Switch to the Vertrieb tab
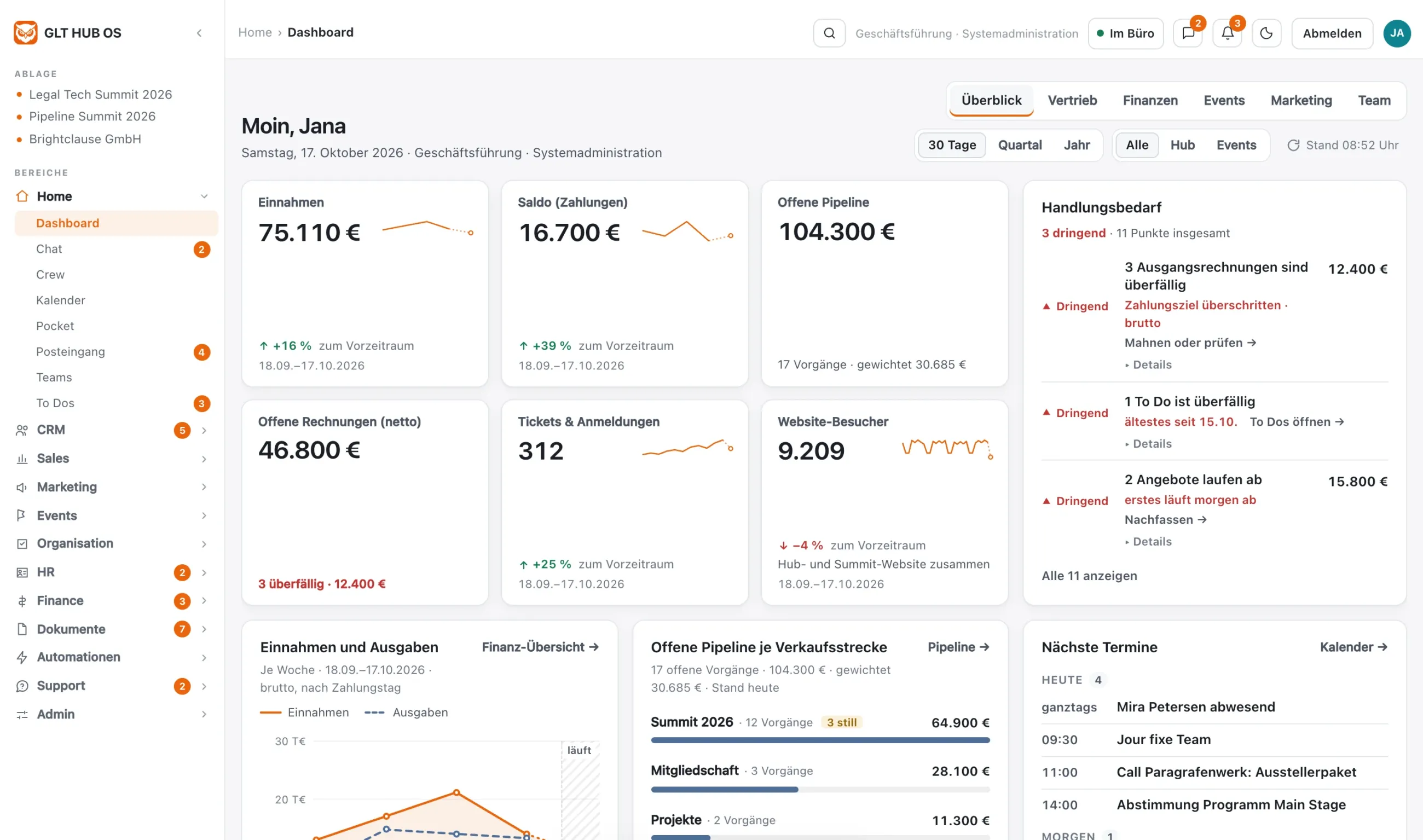This screenshot has width=1423, height=840. (x=1072, y=101)
